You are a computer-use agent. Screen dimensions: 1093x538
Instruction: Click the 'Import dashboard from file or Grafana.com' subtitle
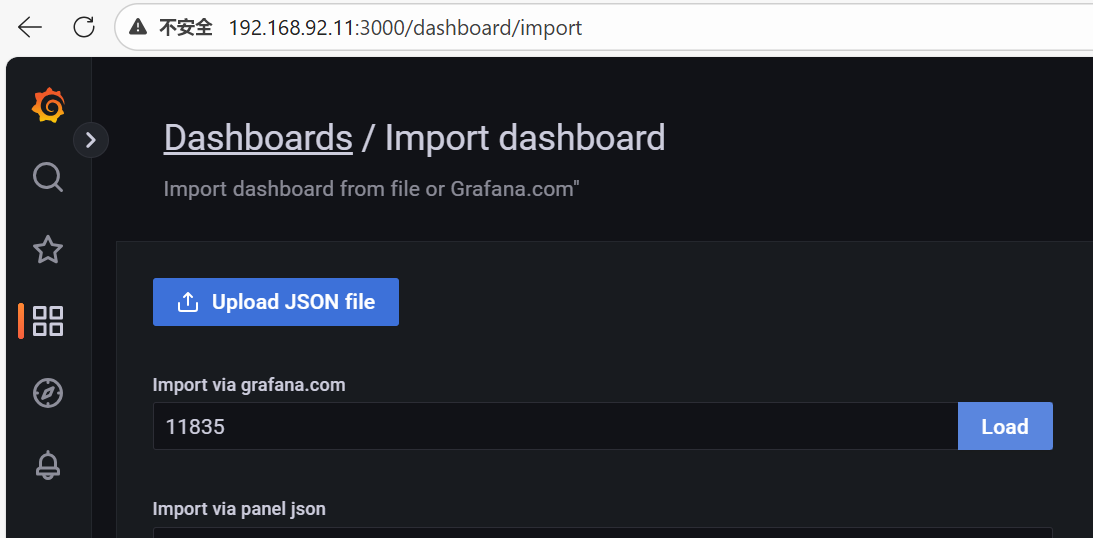pyautogui.click(x=372, y=189)
